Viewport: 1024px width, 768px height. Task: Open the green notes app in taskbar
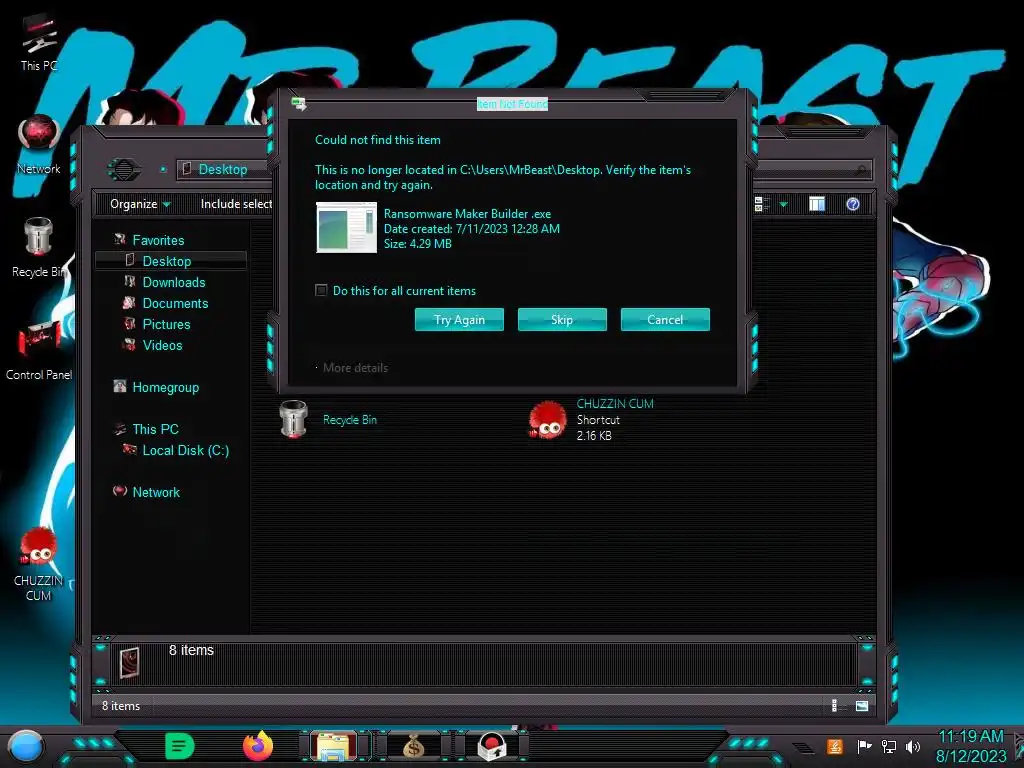pos(180,746)
